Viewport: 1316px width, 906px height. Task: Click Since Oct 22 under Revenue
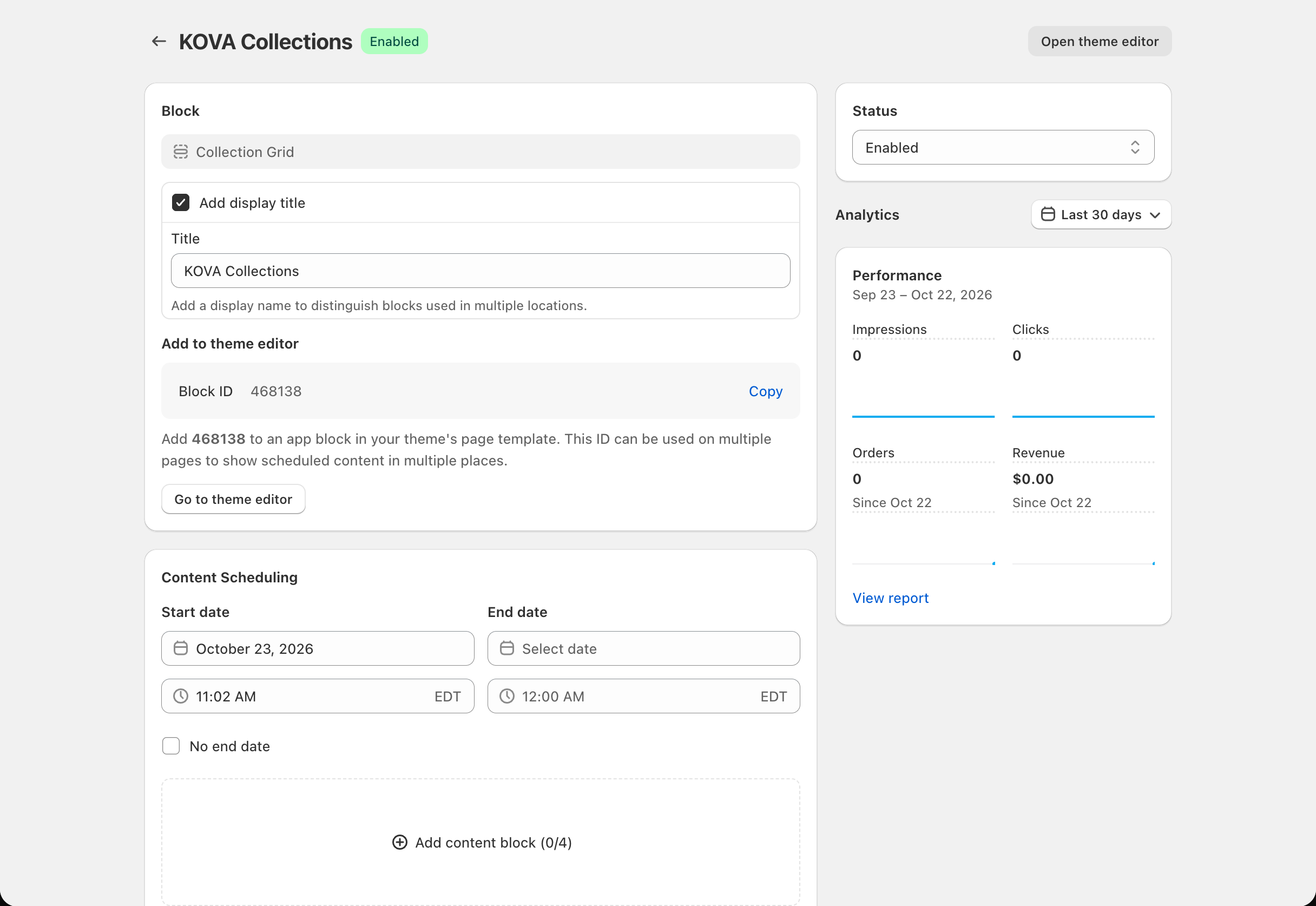pyautogui.click(x=1051, y=502)
